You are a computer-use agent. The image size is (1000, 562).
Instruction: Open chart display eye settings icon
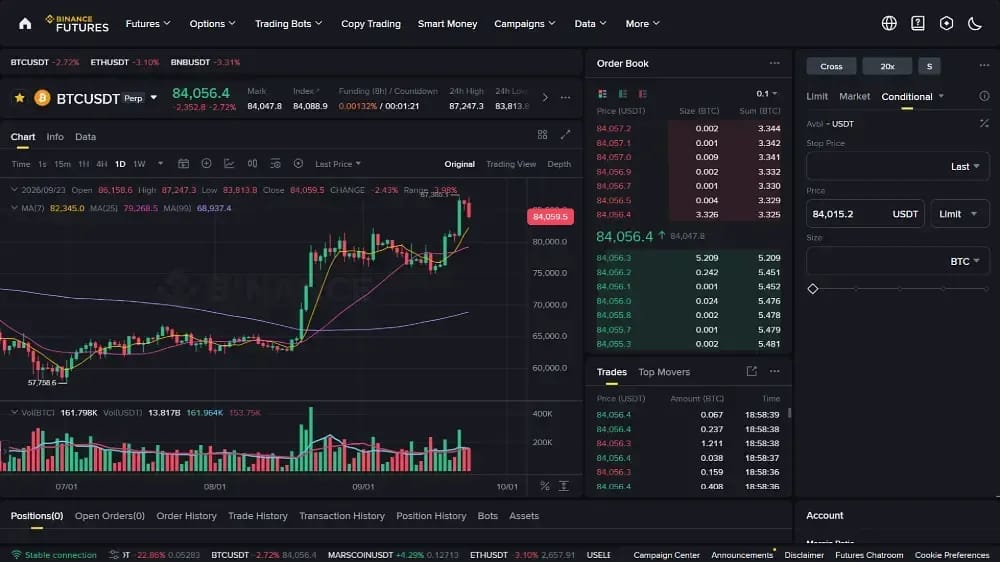tap(276, 164)
